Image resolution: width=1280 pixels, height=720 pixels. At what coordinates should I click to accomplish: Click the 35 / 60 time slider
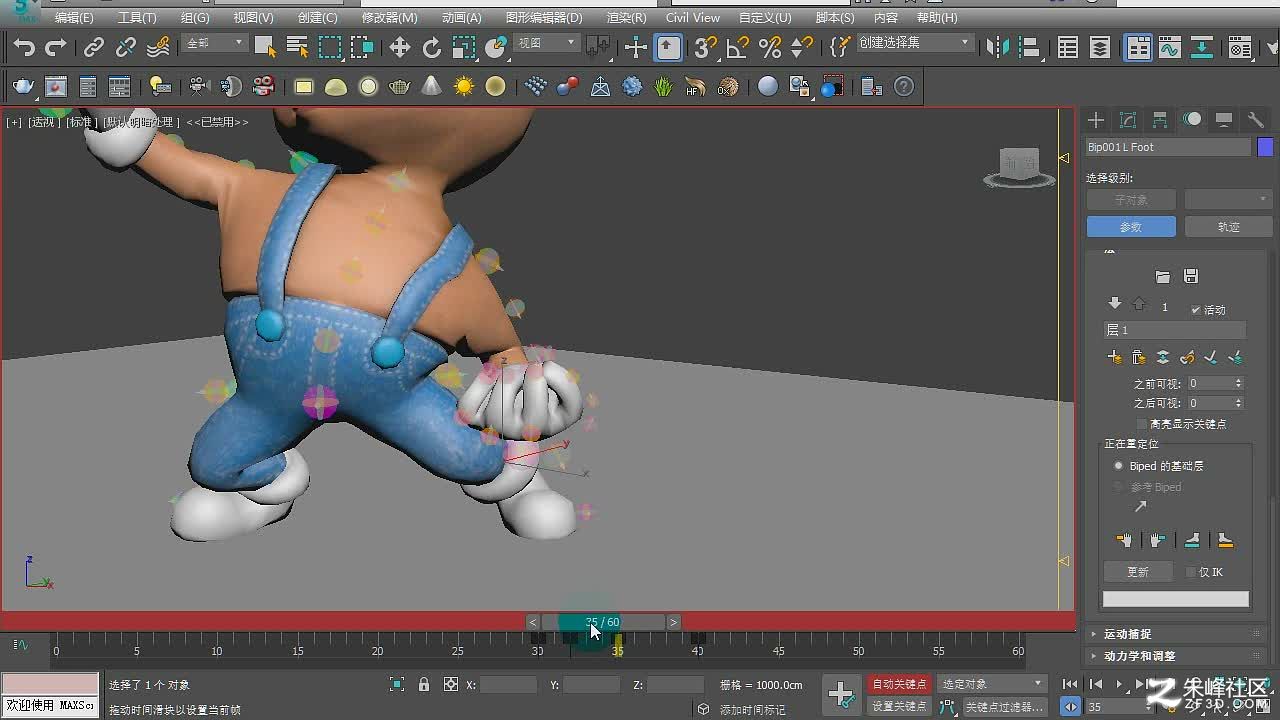point(602,622)
